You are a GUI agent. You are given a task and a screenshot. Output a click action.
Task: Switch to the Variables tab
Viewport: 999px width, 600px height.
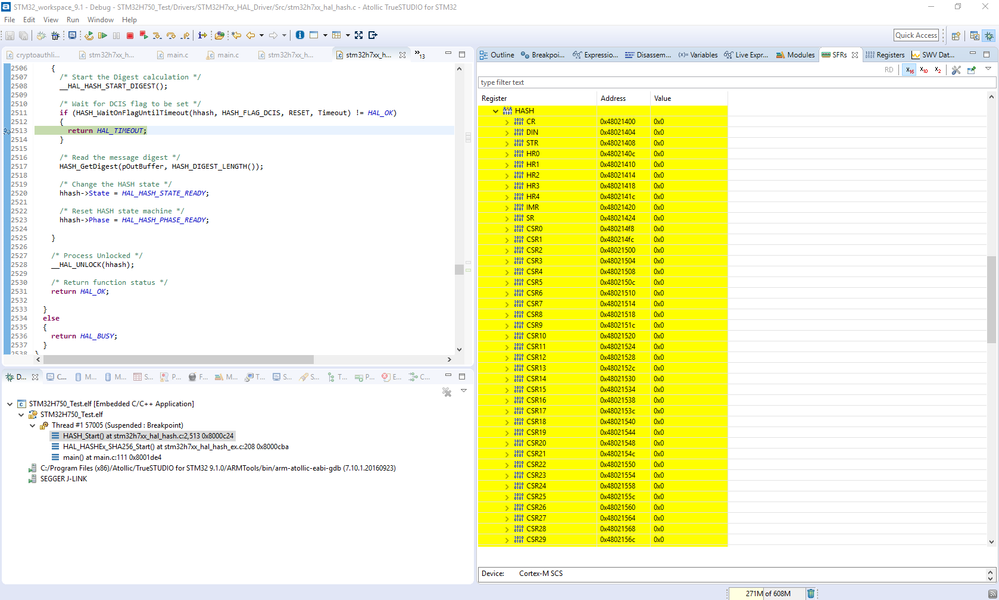pos(698,55)
